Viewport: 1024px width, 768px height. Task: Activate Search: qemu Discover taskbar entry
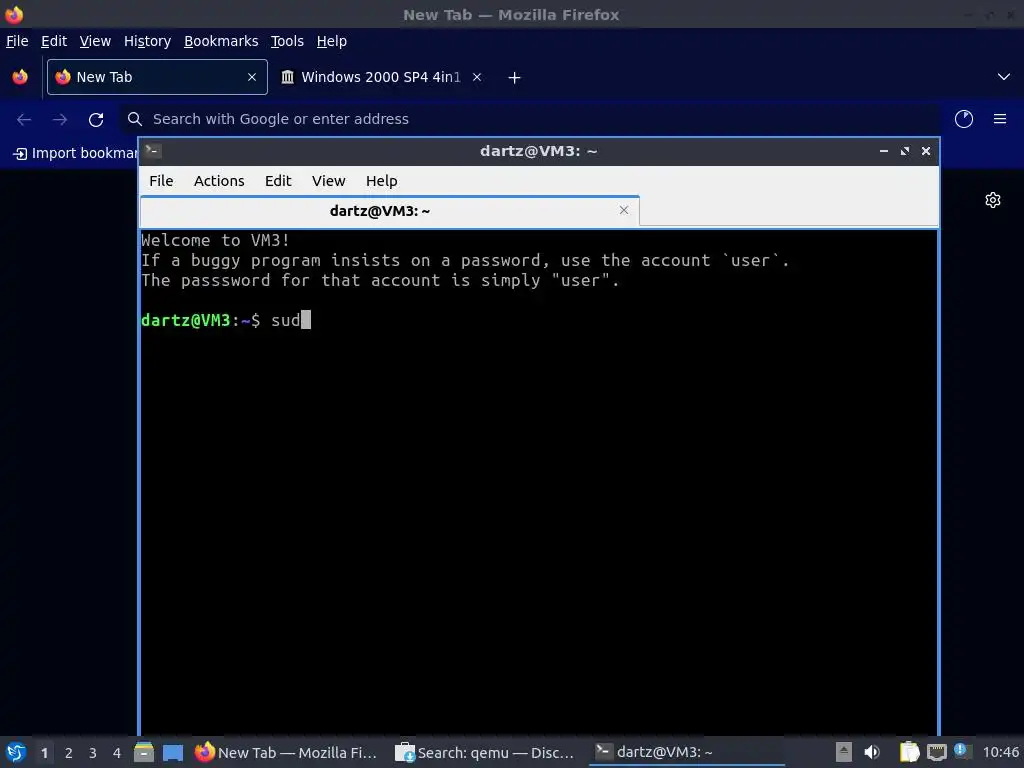(485, 752)
